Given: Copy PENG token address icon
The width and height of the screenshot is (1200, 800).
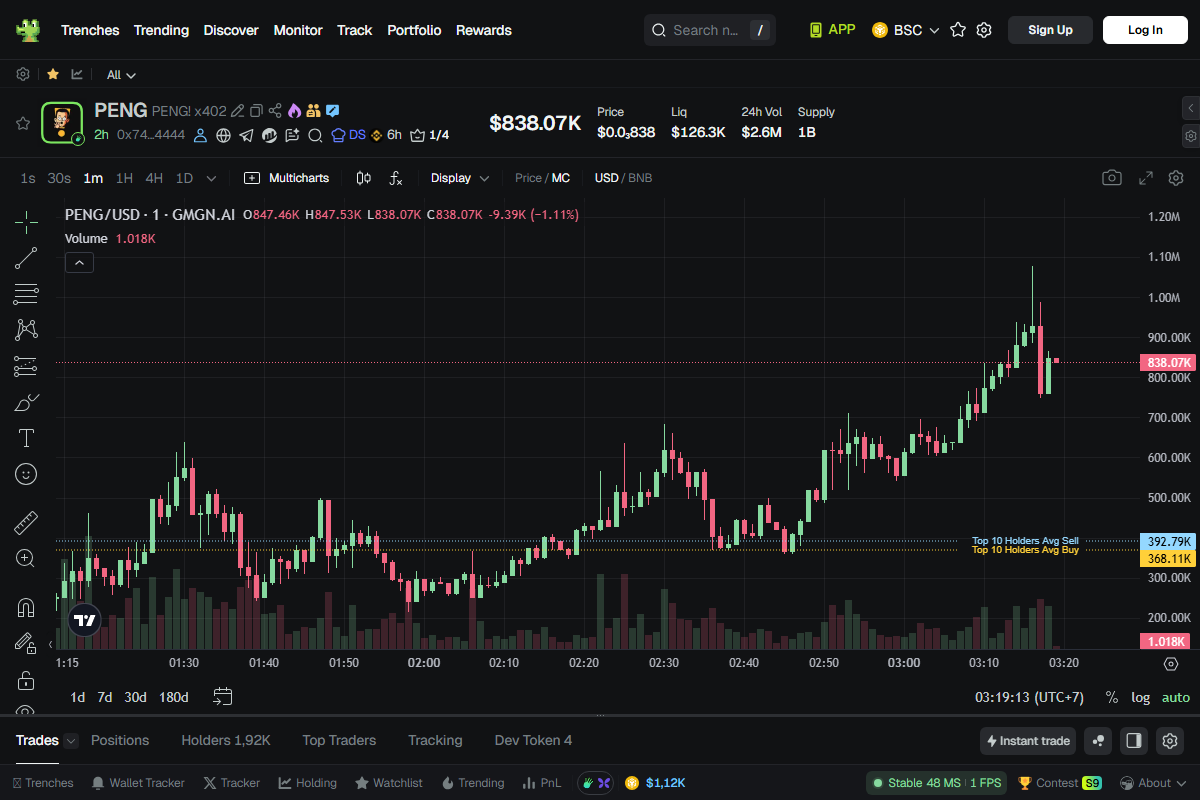Looking at the screenshot, I should click(256, 111).
